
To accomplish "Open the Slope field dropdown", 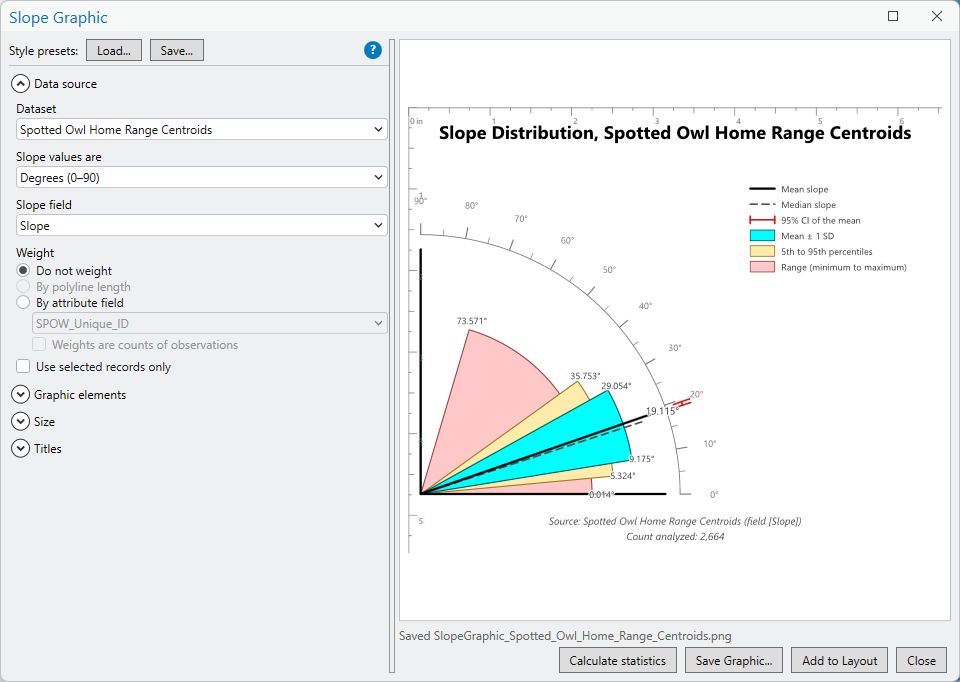I will (x=201, y=226).
